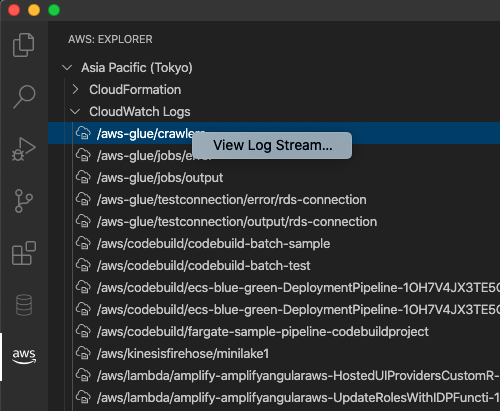Click icon beside UpdateRolesWithIDPFuncti lambda log group
The width and height of the screenshot is (500, 411).
(83, 397)
